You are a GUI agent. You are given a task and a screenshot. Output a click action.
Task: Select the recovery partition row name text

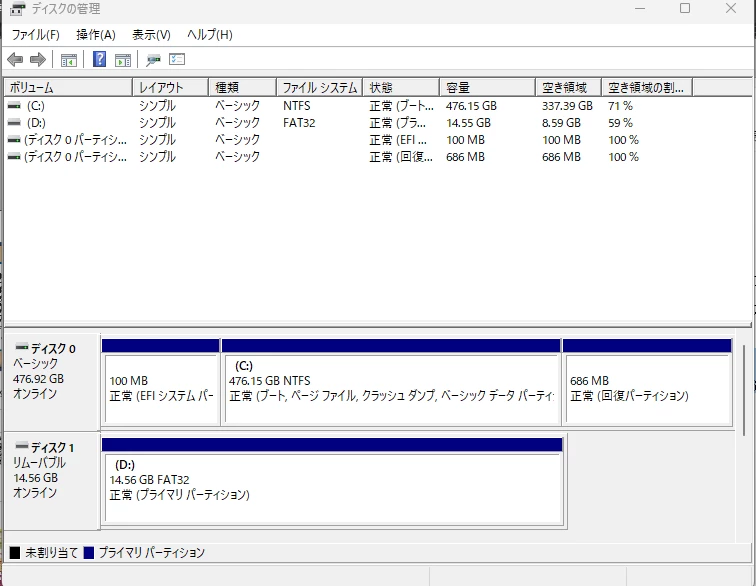[x=76, y=157]
